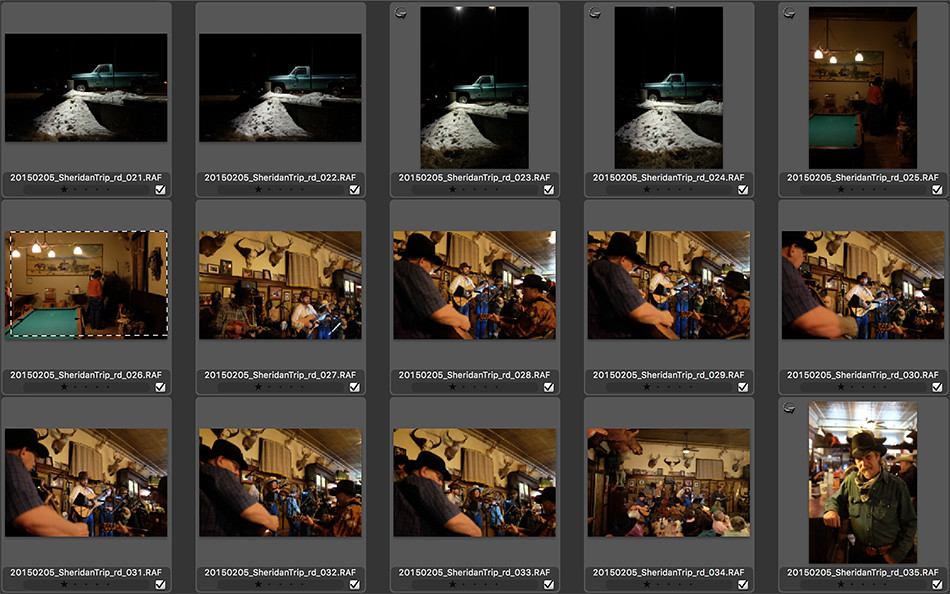Click the filename 20150205_SheridanTrip_rd_023.RAF
This screenshot has height=594, width=950.
474,178
